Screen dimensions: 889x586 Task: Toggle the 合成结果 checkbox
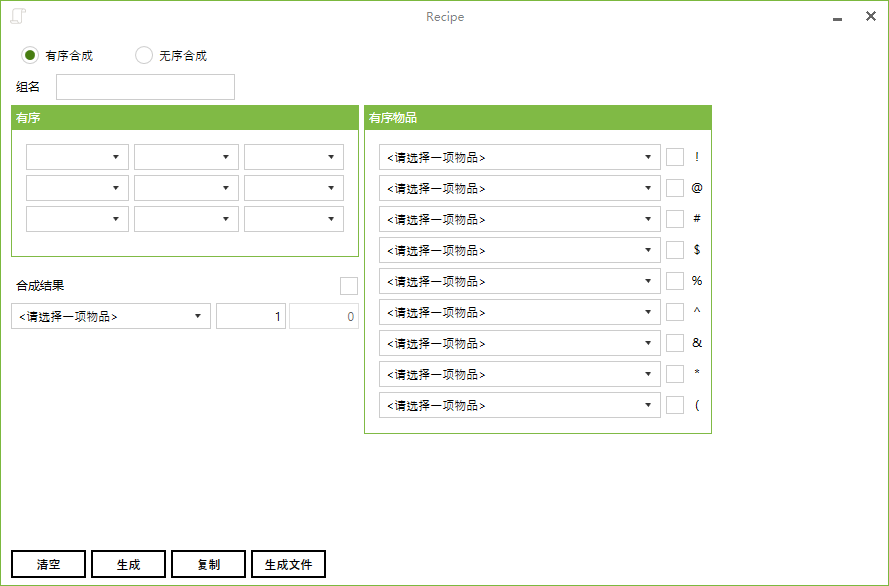coord(348,286)
